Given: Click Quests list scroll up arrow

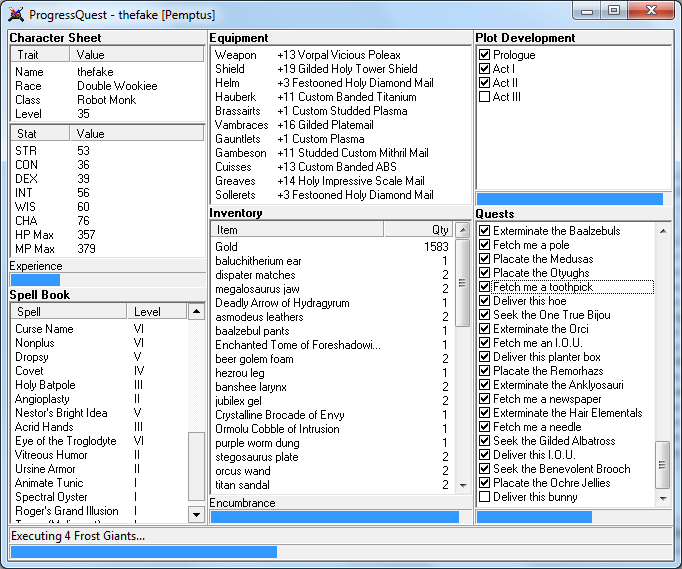Looking at the screenshot, I should click(x=663, y=231).
